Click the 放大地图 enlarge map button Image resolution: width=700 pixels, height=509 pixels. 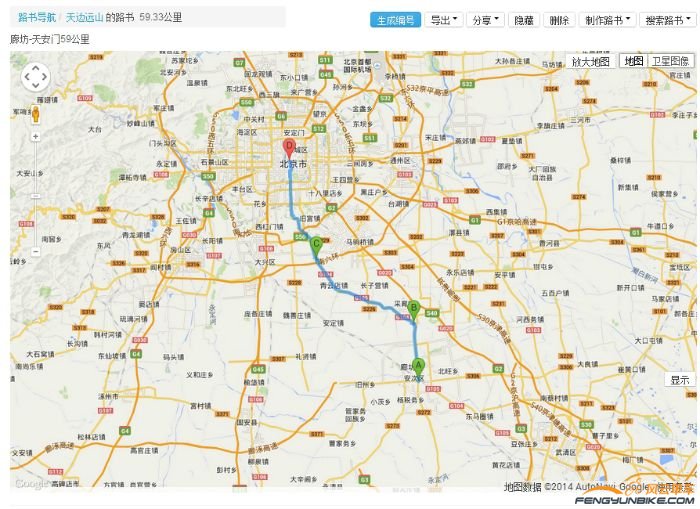(590, 61)
